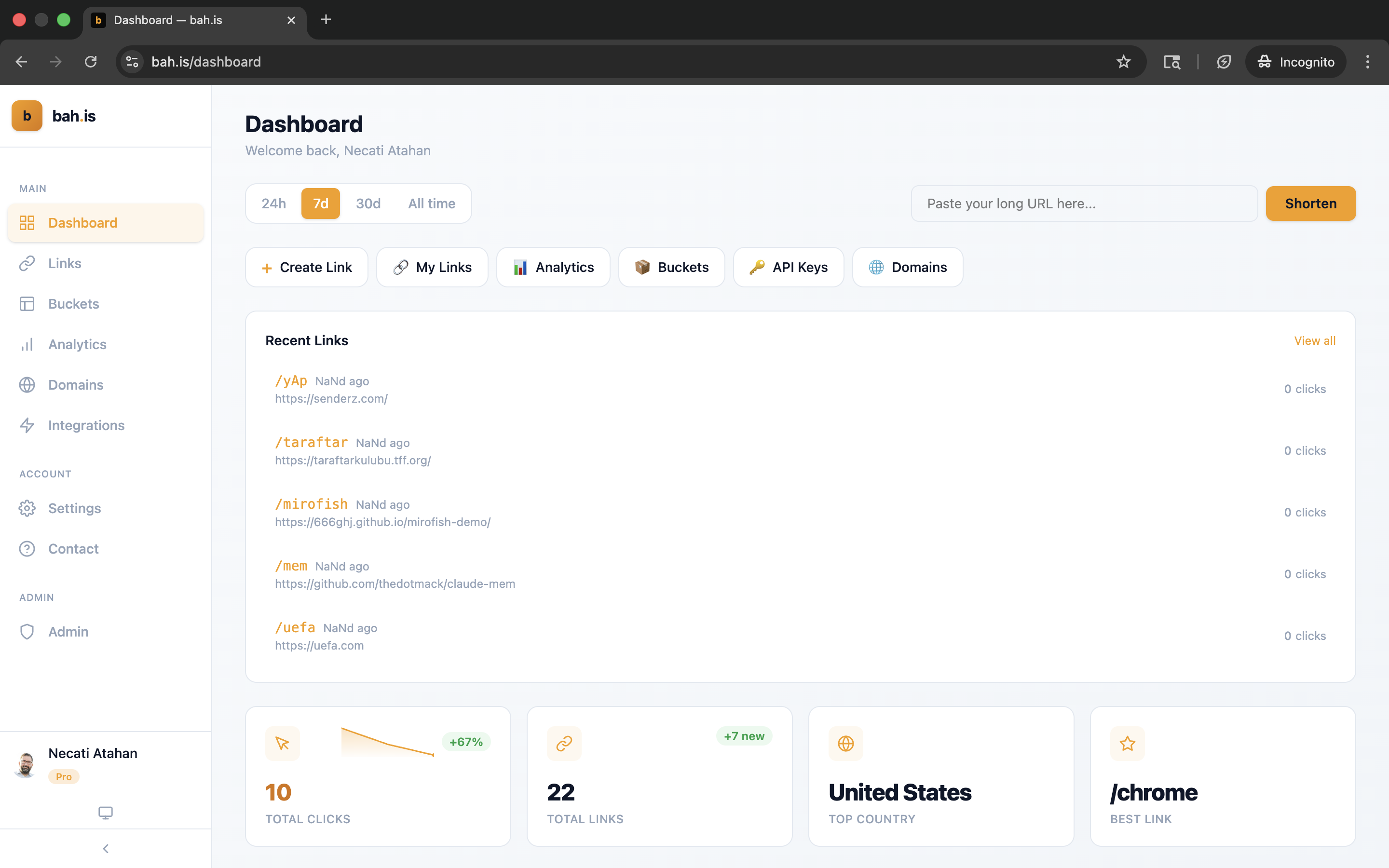This screenshot has height=868, width=1389.
Task: Open the Dashboard section in the sidebar
Action: pos(82,223)
